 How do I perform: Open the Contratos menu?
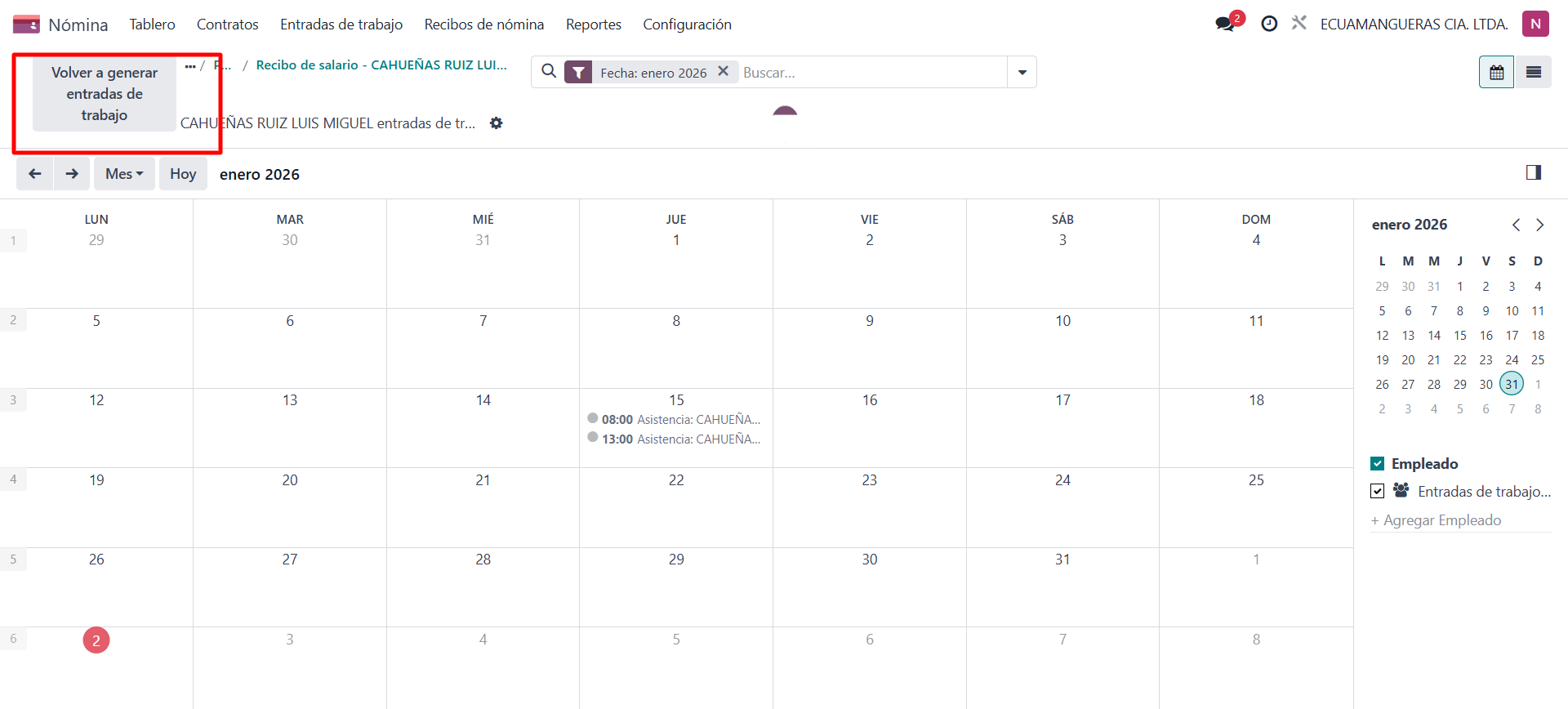[x=227, y=25]
